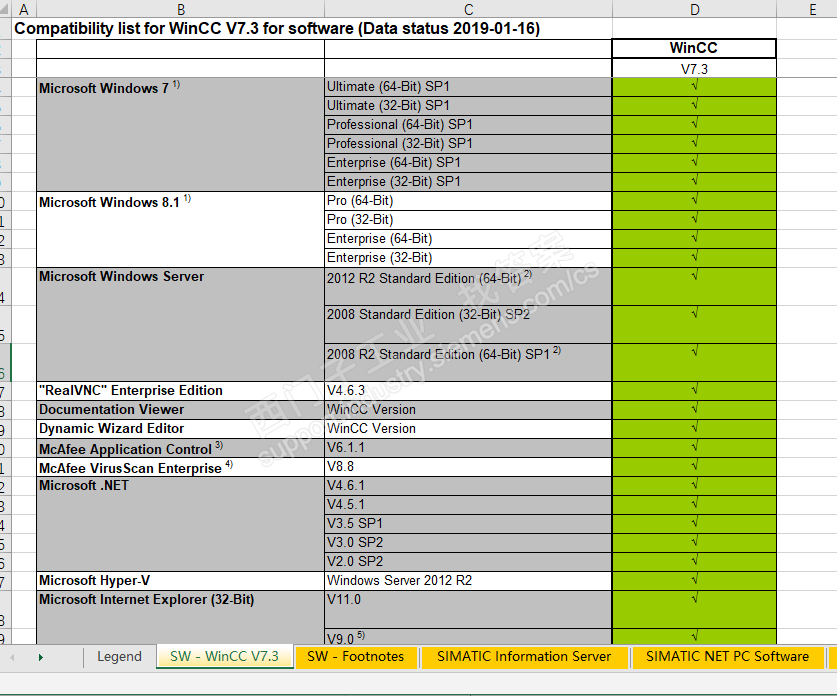Select the Microsoft Windows 7 cell

pyautogui.click(x=180, y=135)
